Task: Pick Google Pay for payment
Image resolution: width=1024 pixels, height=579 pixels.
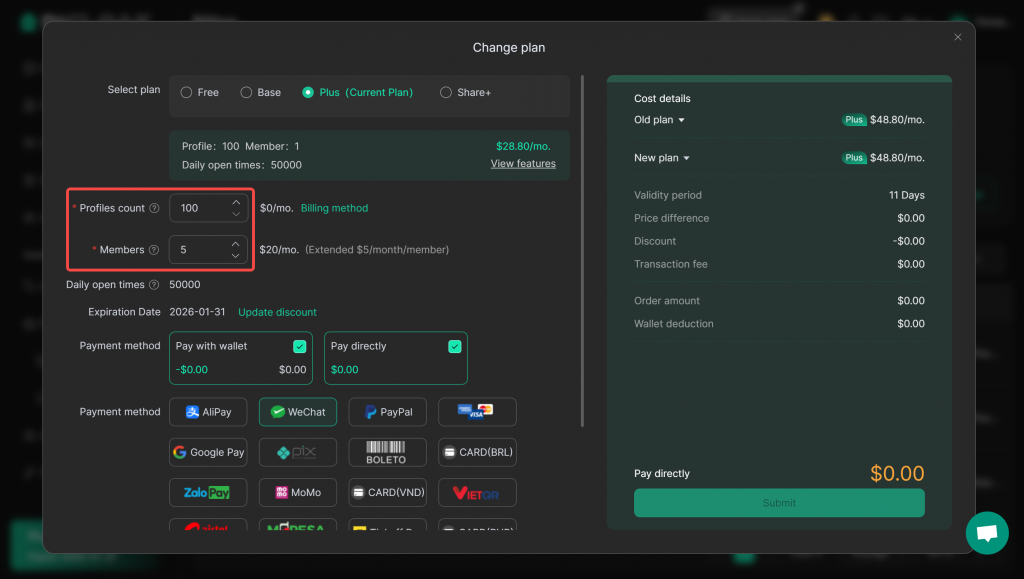Action: (x=208, y=452)
